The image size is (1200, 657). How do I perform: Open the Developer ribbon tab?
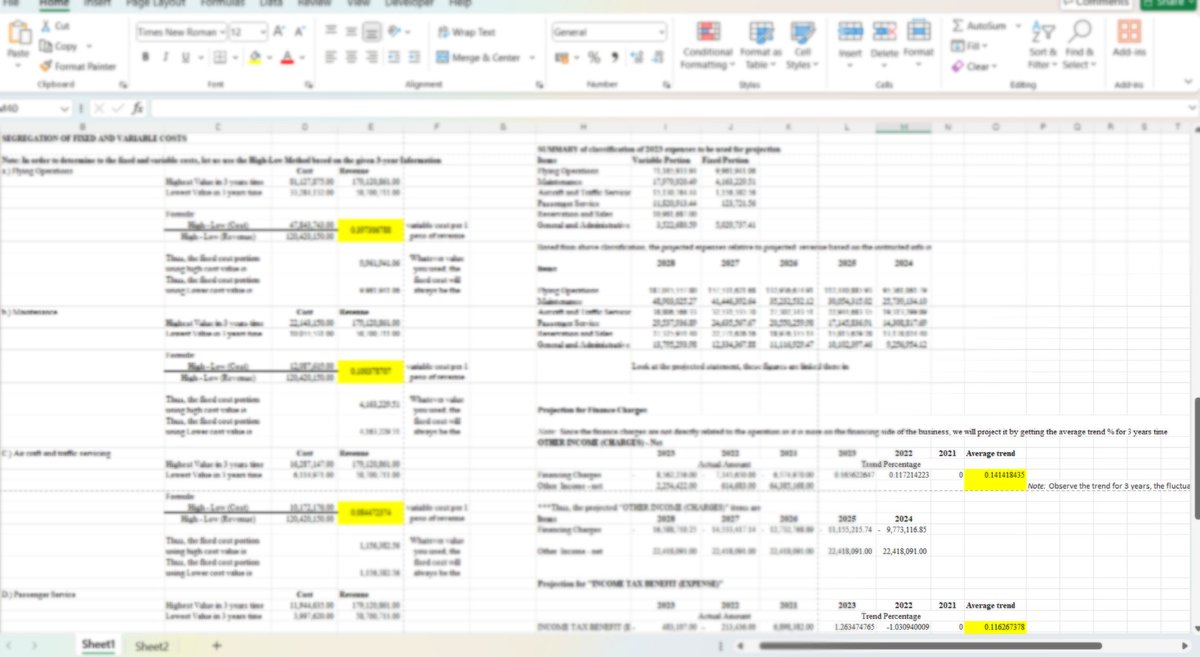click(x=412, y=4)
